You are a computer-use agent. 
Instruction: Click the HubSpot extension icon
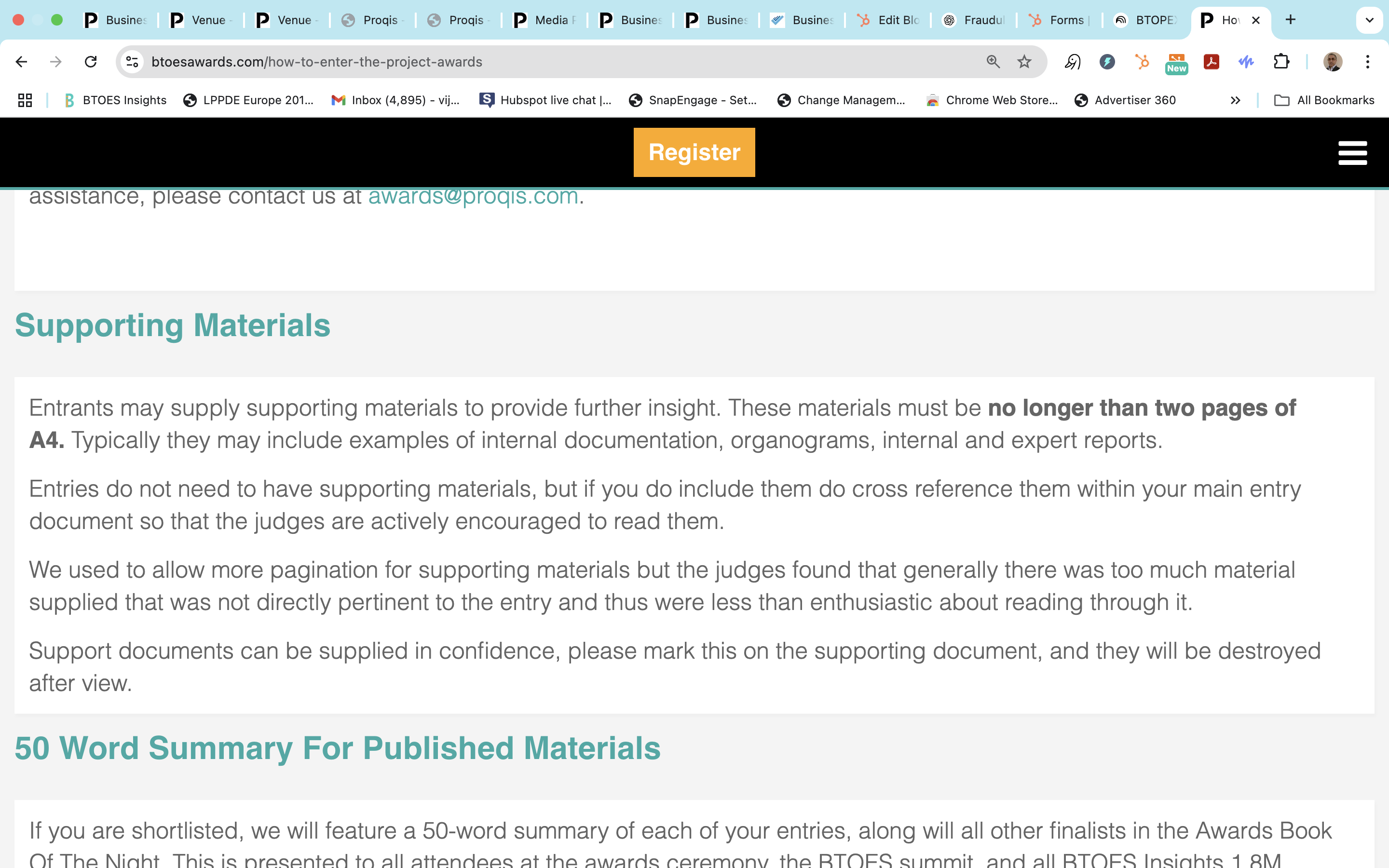tap(1142, 61)
